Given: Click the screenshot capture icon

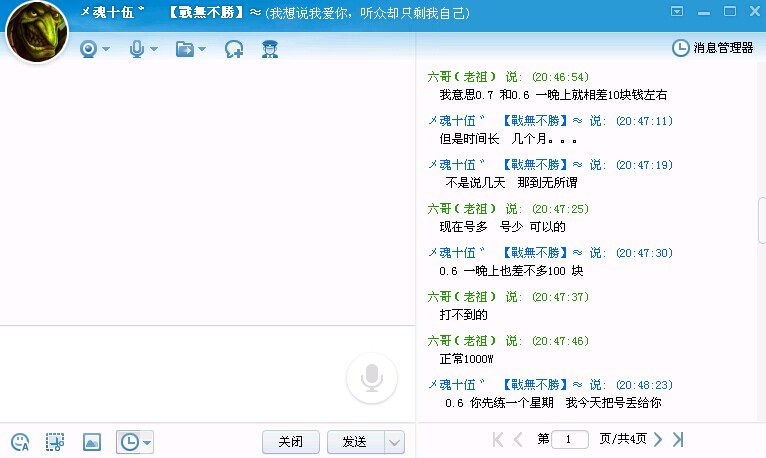Looking at the screenshot, I should 55,441.
